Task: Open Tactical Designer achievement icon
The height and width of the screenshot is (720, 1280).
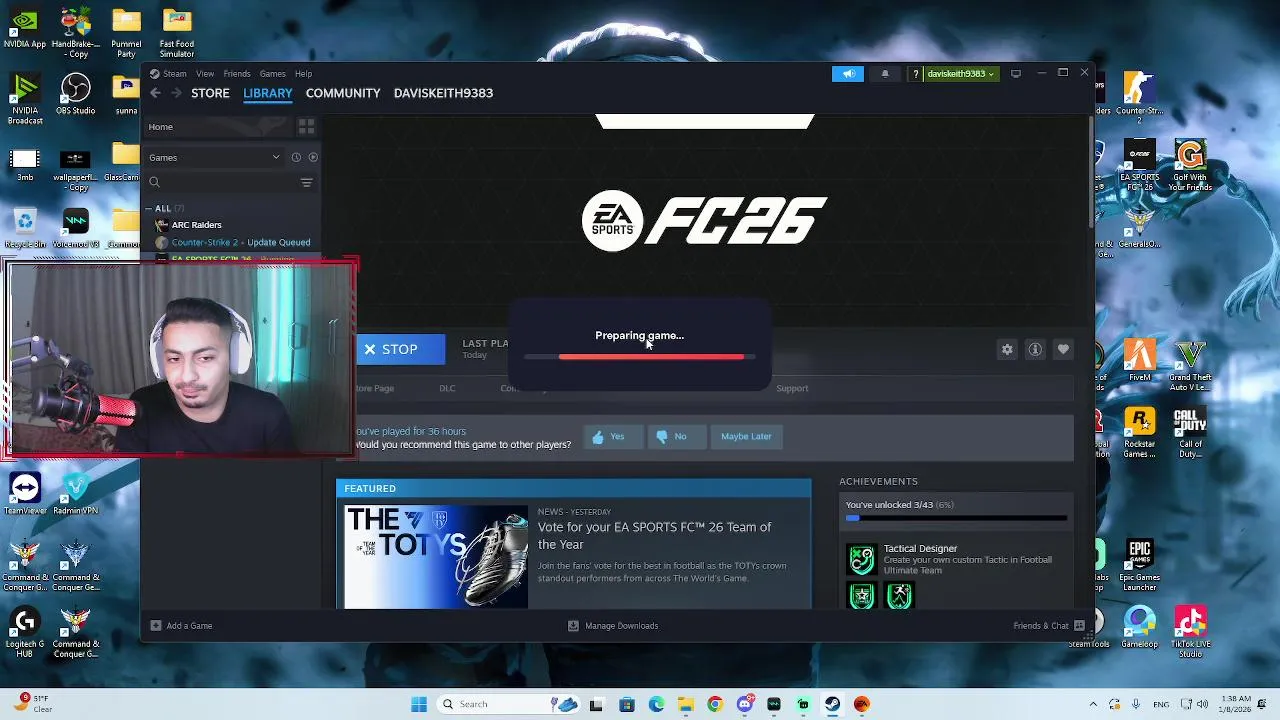Action: [x=861, y=559]
